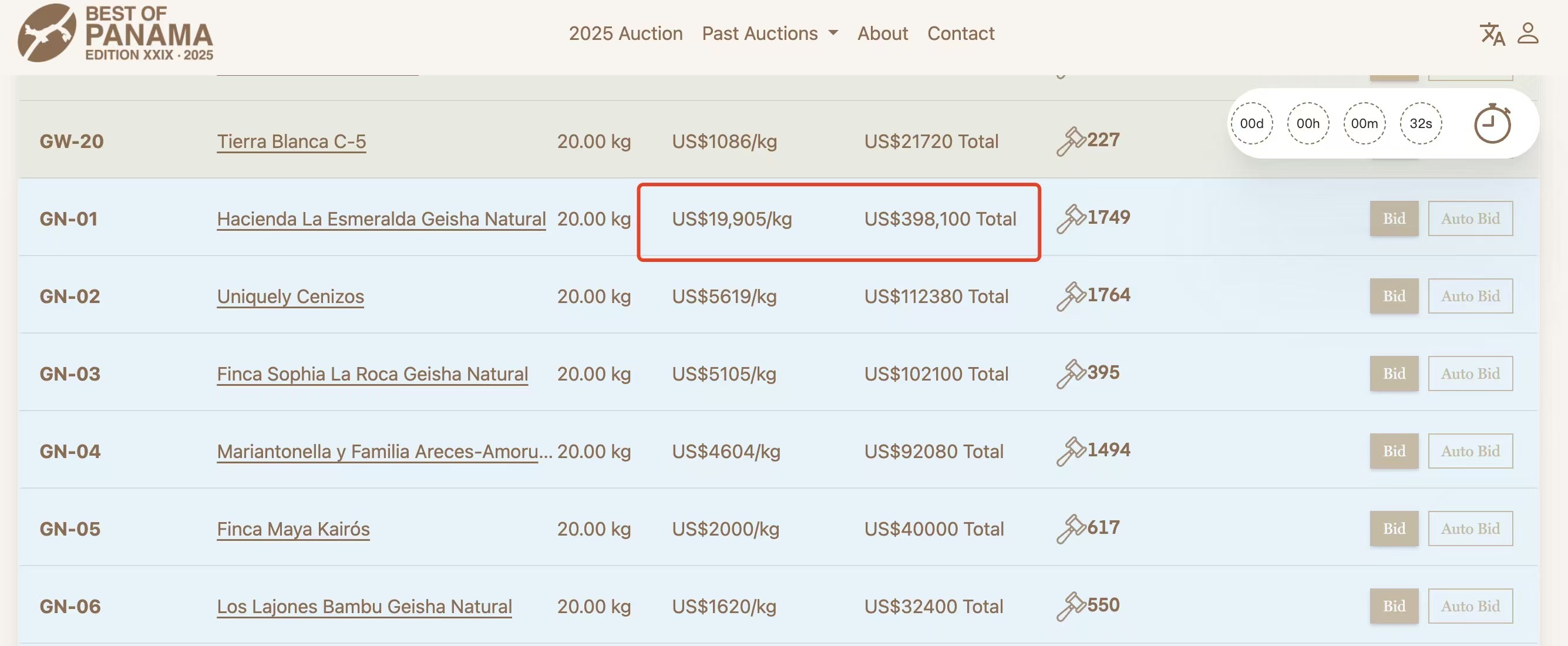This screenshot has width=1568, height=646.
Task: Open Finca Sophia La Roca Geisha Natural
Action: (x=372, y=374)
